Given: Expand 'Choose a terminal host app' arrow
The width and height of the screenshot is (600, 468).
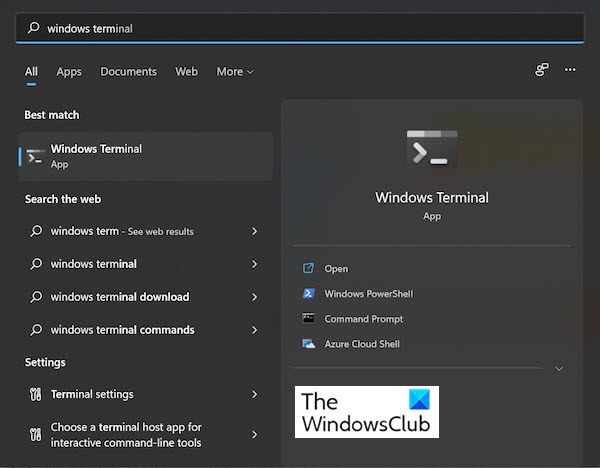Looking at the screenshot, I should 254,434.
